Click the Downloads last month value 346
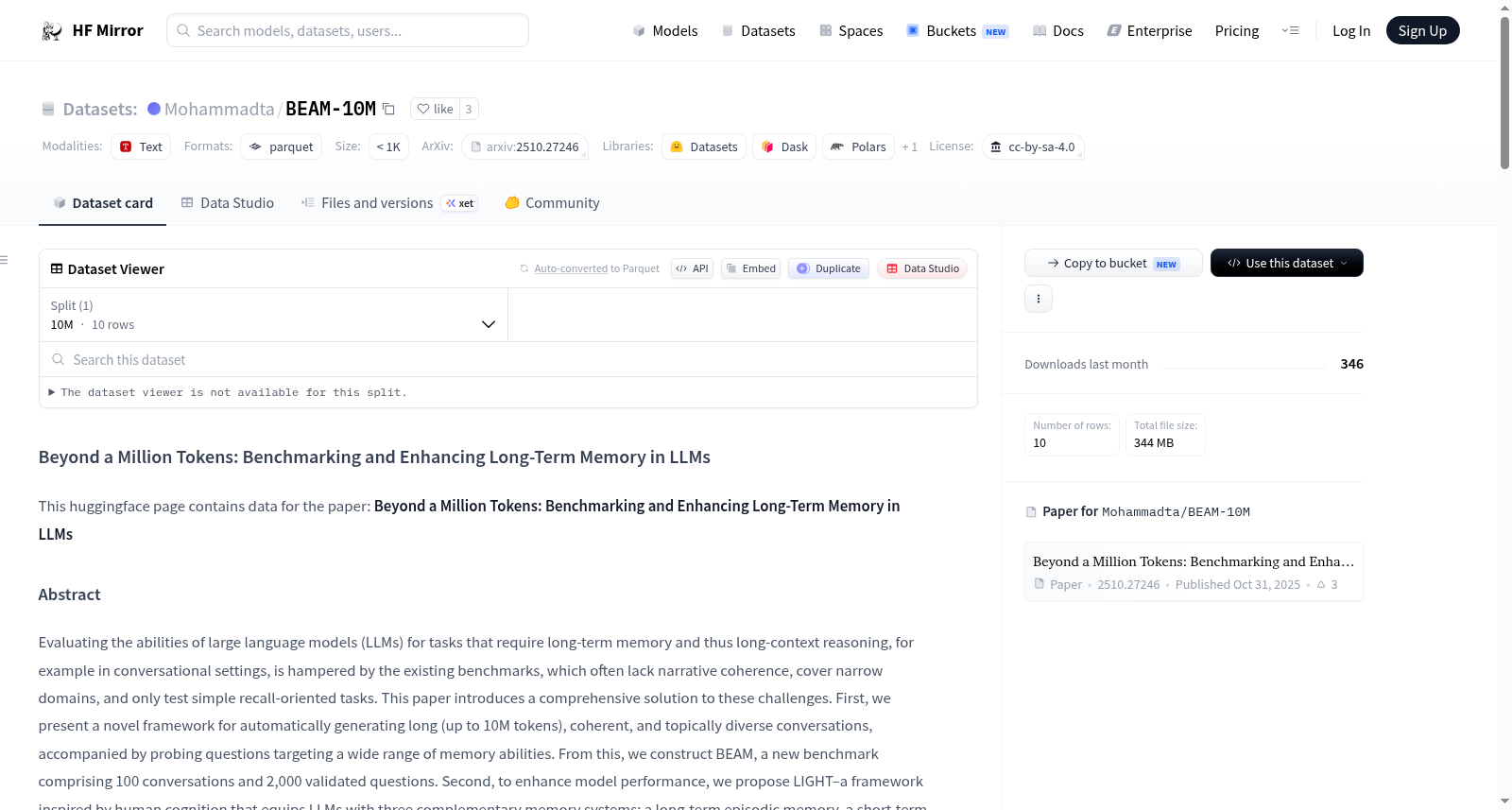 pos(1352,364)
